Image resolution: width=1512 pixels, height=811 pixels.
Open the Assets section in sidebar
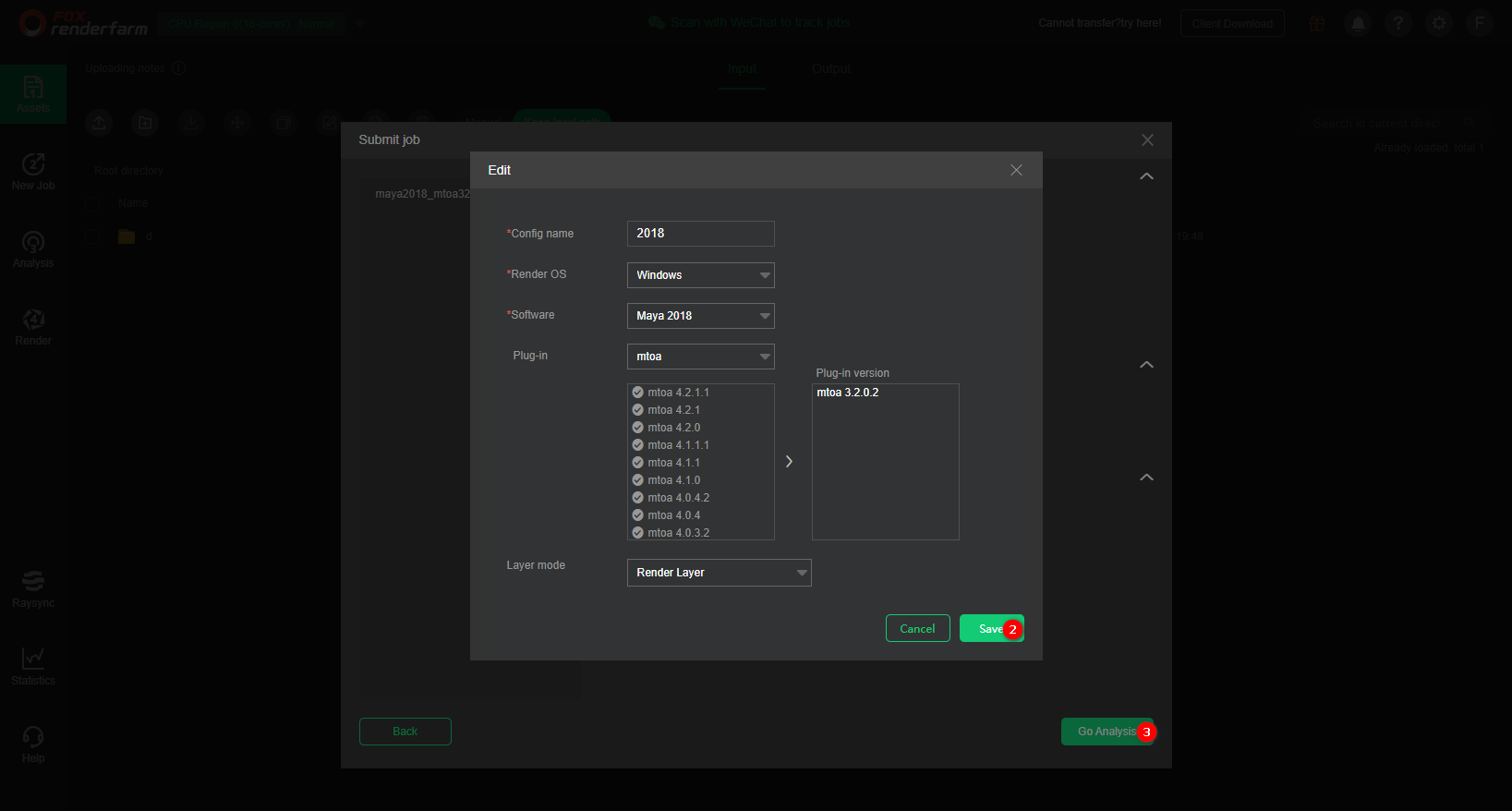click(x=33, y=94)
